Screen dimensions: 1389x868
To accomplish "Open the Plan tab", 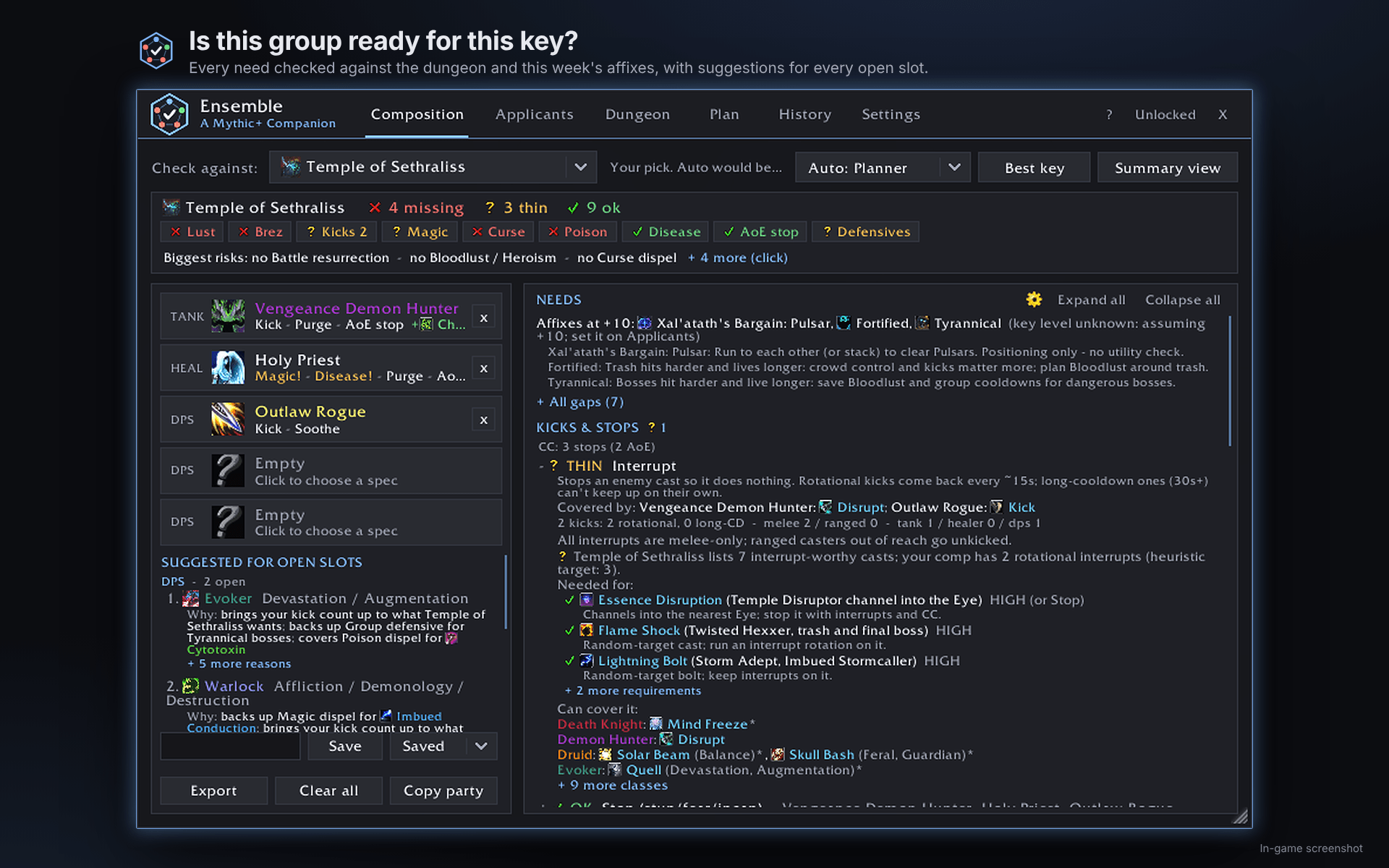I will pyautogui.click(x=724, y=114).
